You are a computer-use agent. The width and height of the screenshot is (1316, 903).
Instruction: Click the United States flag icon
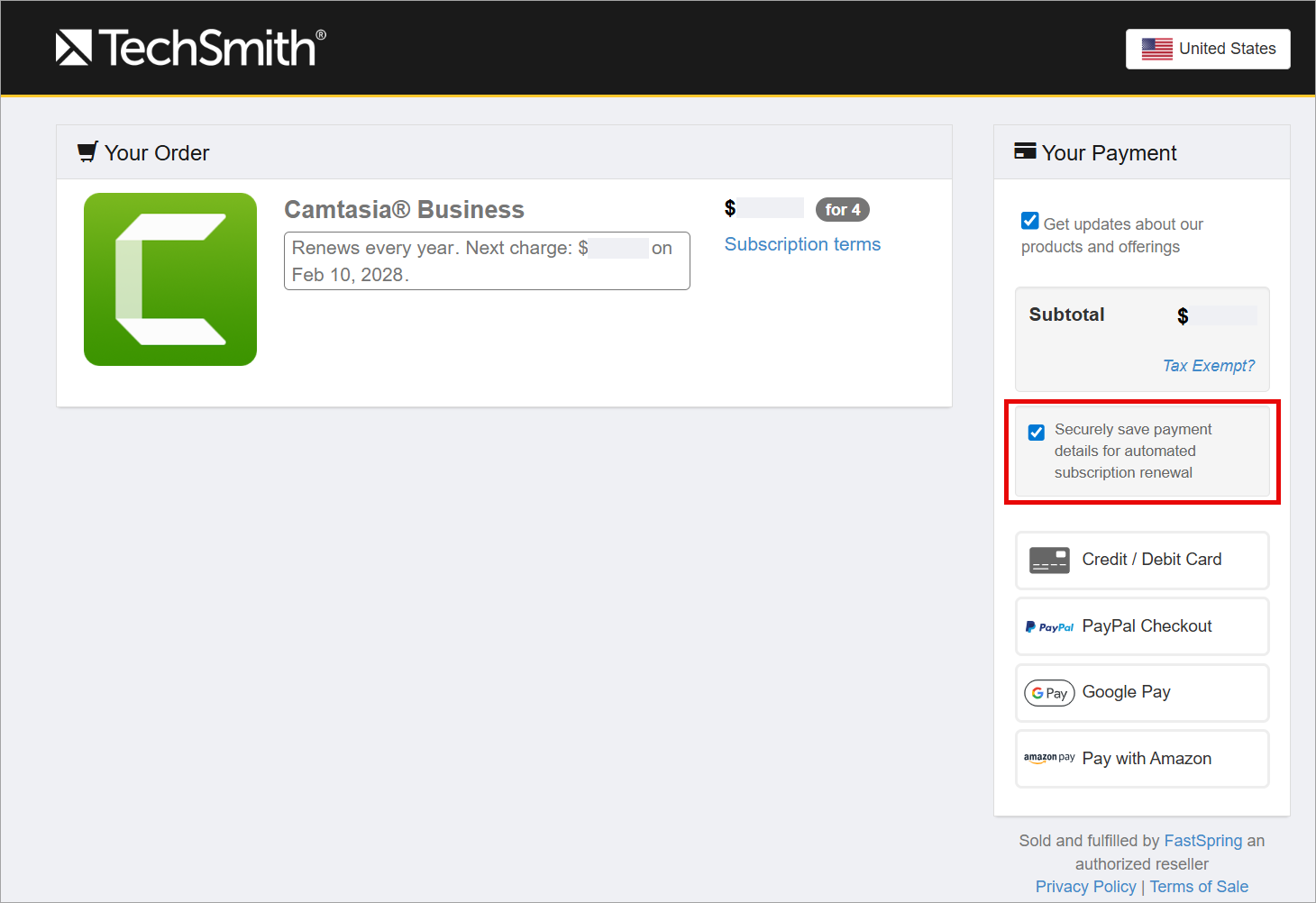click(1157, 49)
